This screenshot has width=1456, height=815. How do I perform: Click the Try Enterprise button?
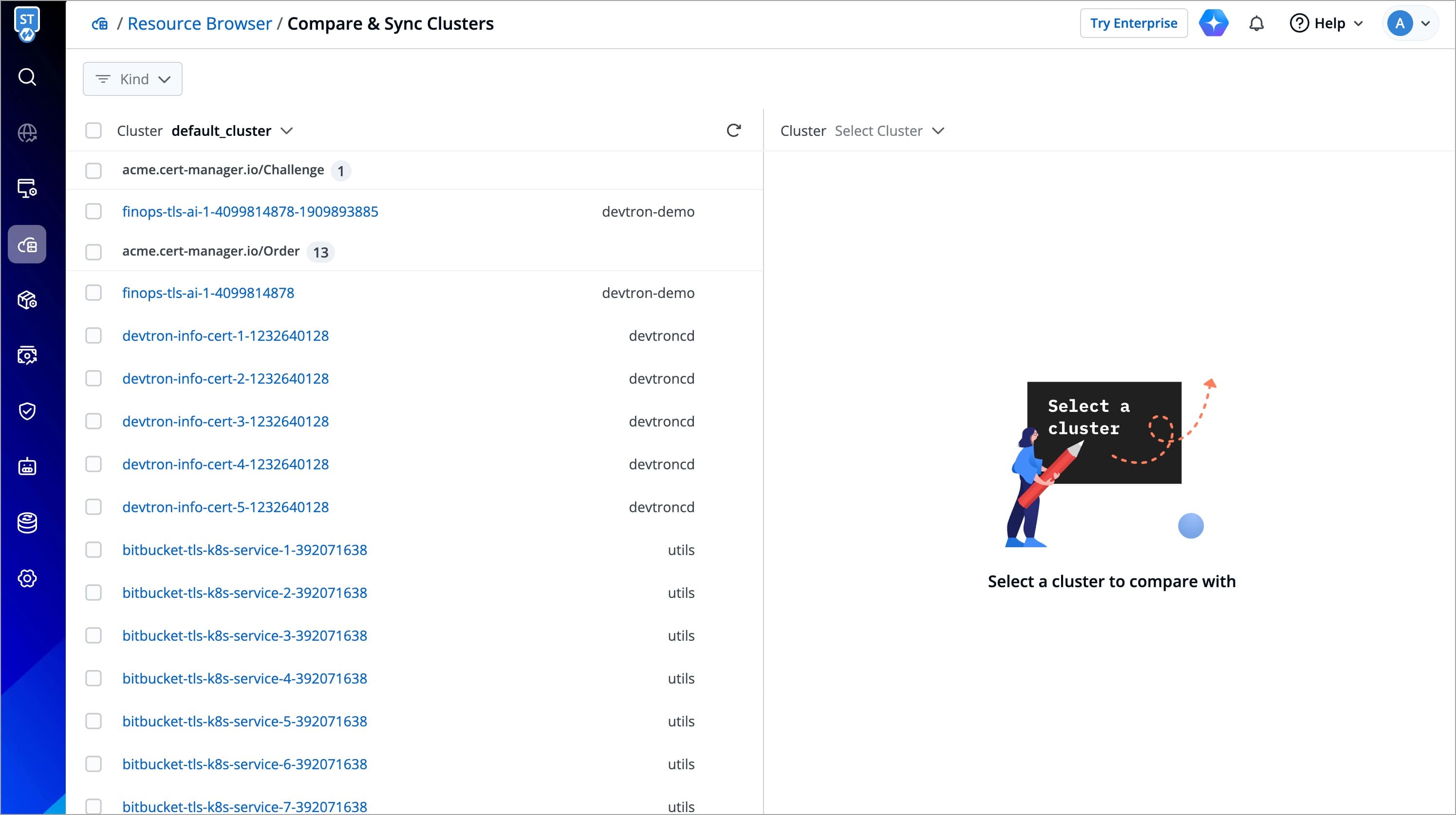point(1133,24)
